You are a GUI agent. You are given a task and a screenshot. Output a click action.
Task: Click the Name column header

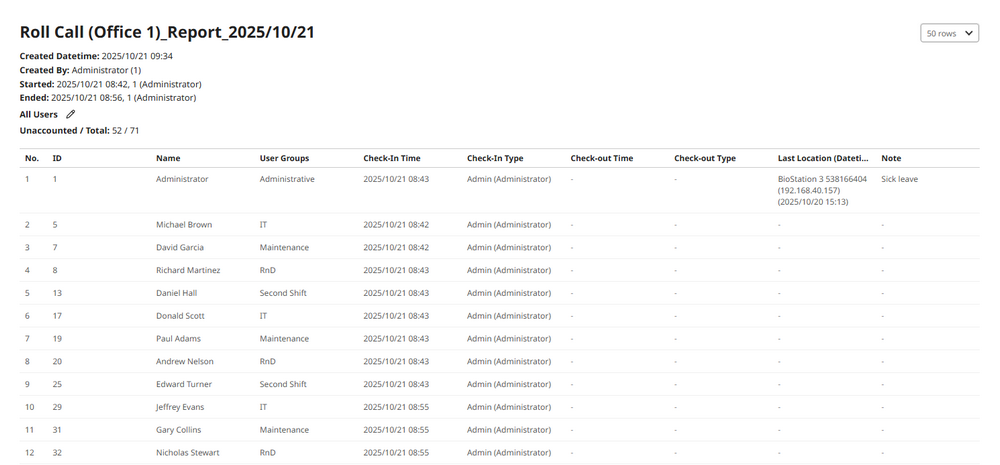[168, 158]
